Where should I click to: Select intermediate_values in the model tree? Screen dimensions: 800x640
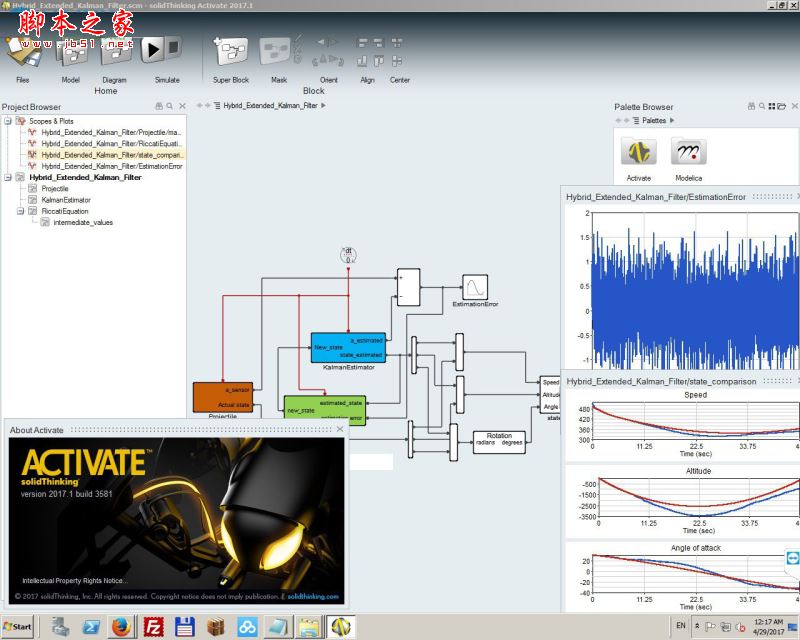pos(83,222)
